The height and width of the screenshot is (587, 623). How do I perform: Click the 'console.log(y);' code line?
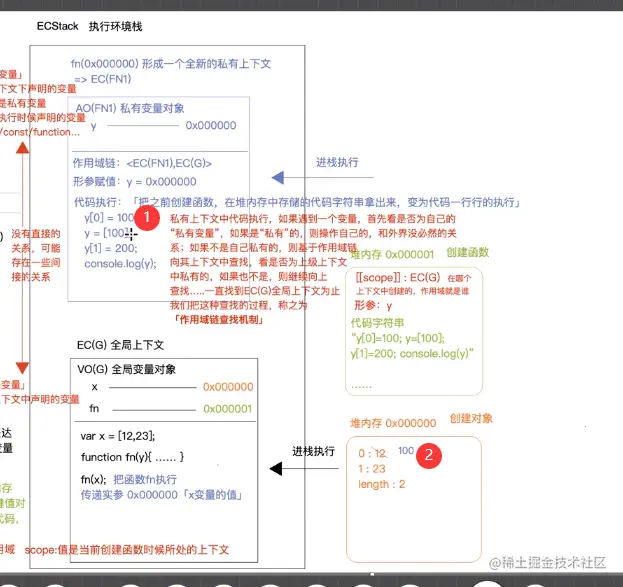tap(120, 264)
